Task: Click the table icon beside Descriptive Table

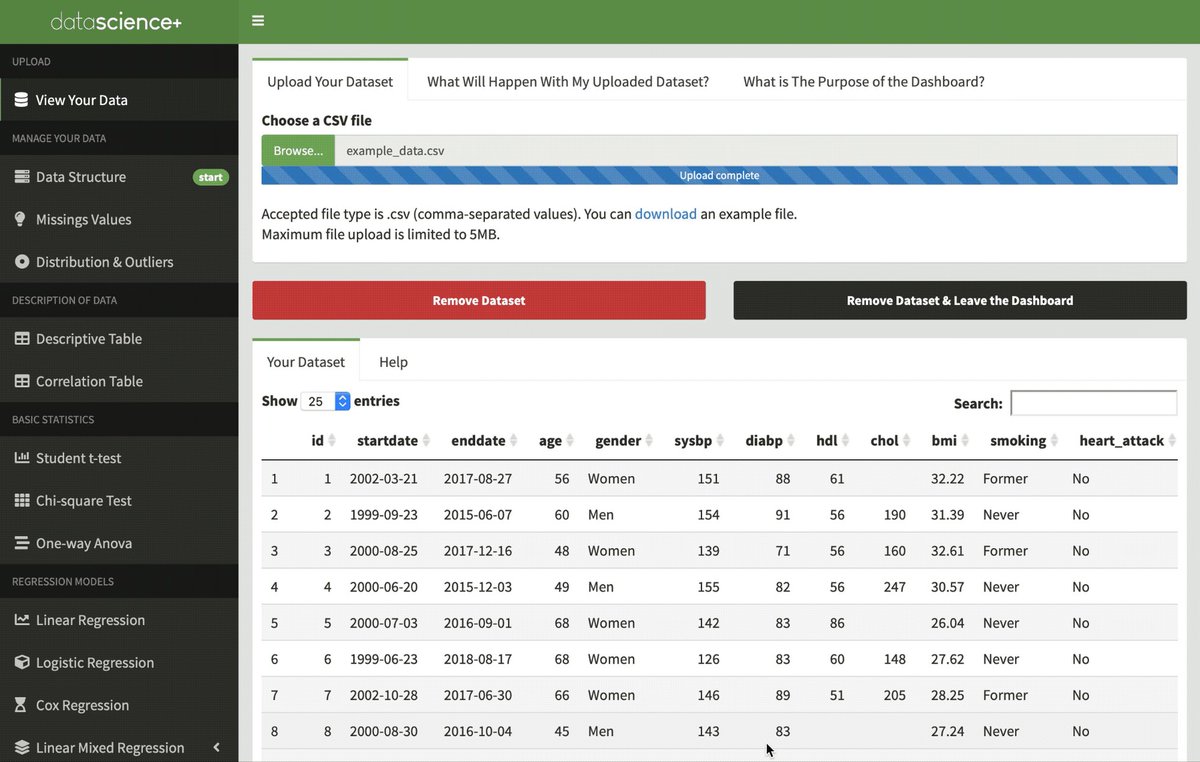Action: tap(21, 339)
